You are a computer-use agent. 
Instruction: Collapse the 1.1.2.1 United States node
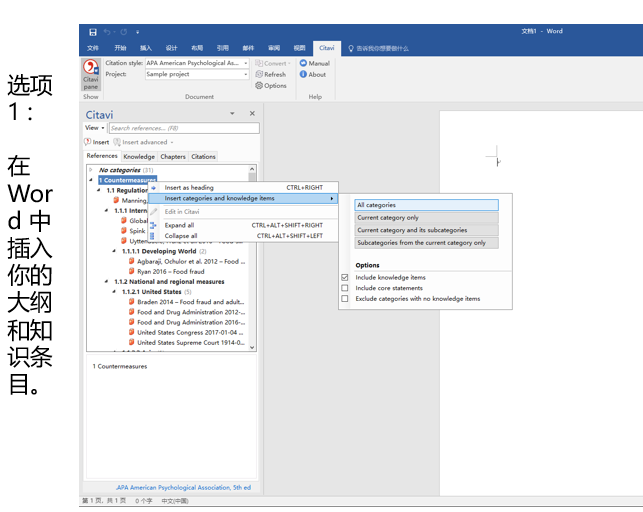click(114, 291)
